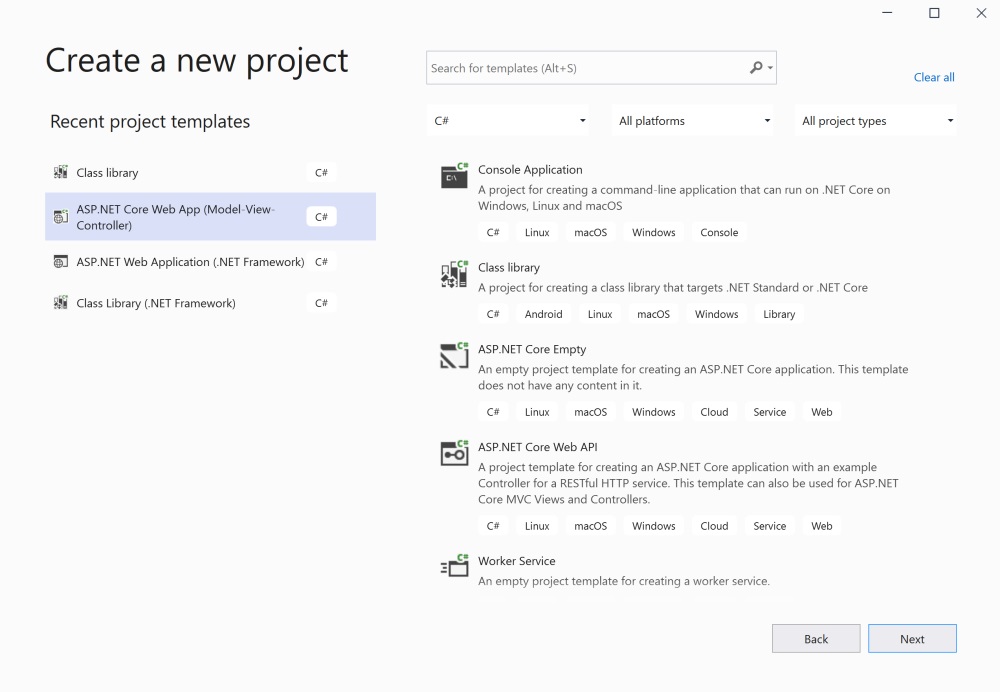Click macOS tag under Console Application
The height and width of the screenshot is (692, 1000).
tap(591, 232)
